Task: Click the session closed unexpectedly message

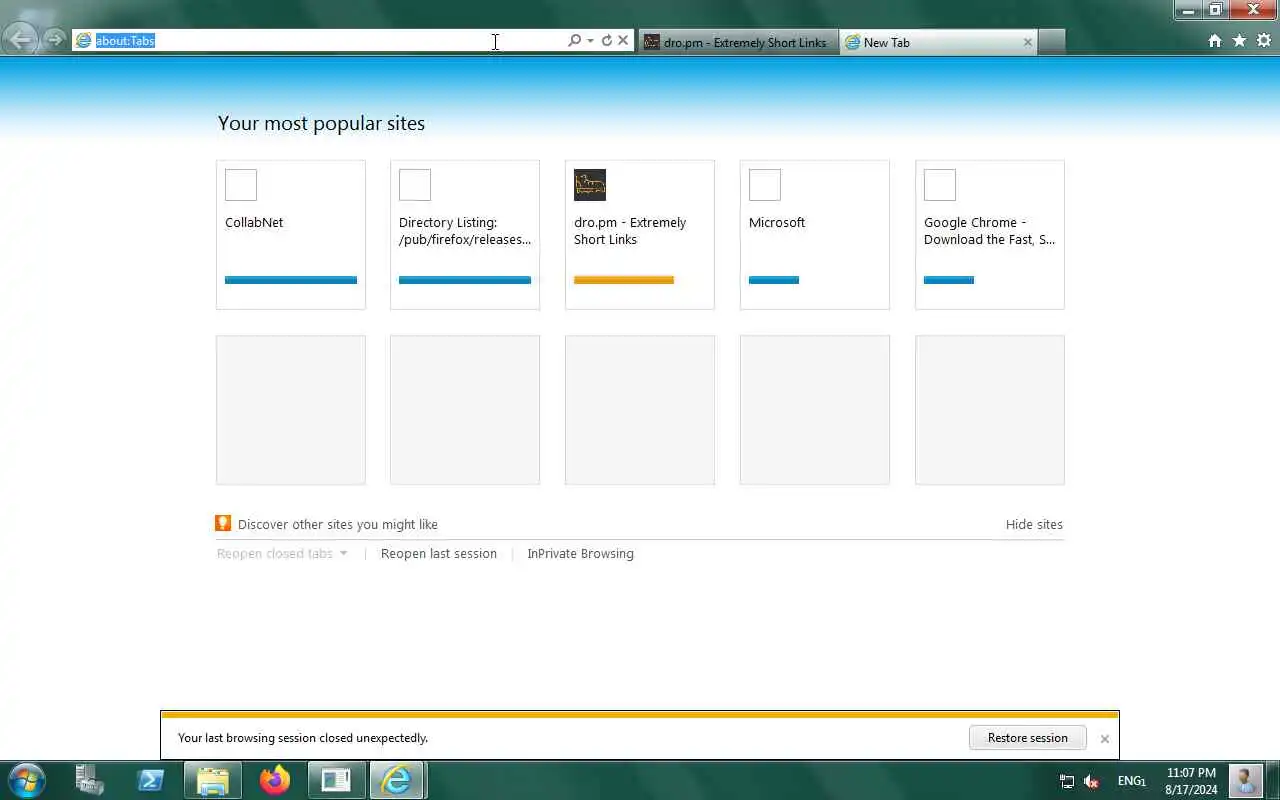Action: (x=303, y=738)
